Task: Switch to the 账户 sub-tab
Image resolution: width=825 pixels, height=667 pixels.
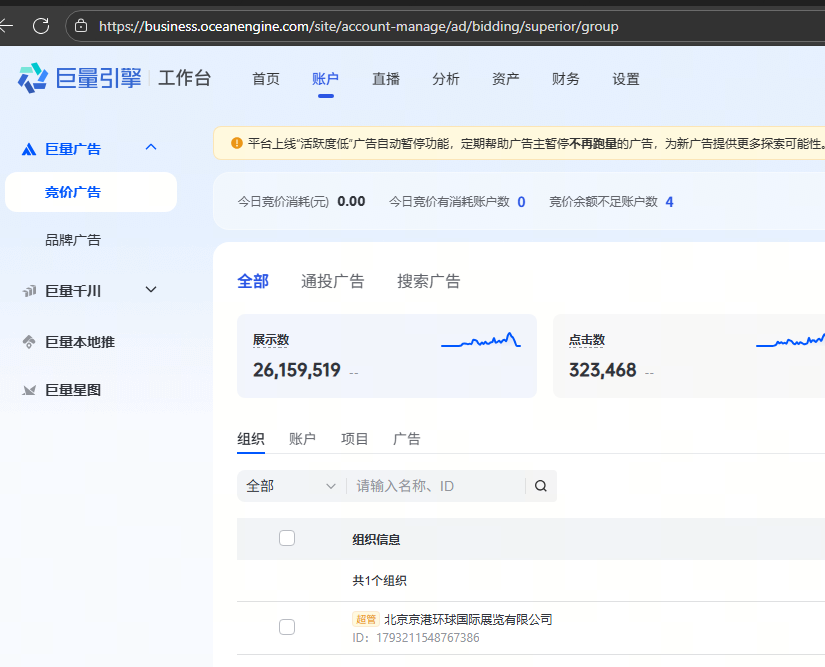Action: (x=302, y=439)
